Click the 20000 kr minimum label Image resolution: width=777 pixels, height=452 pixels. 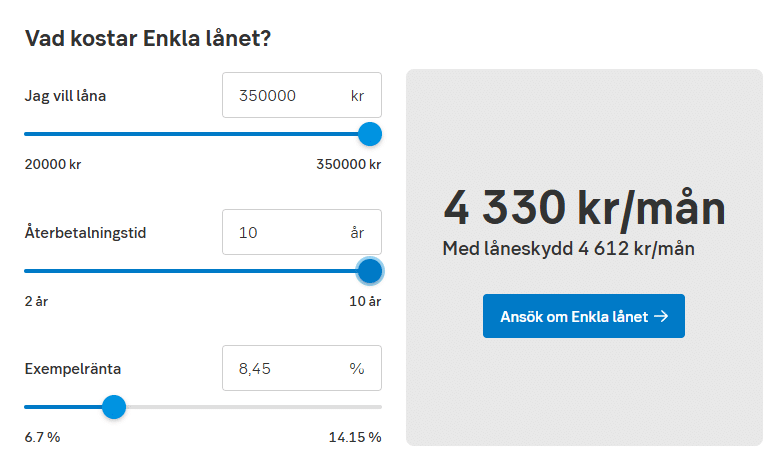click(x=53, y=164)
